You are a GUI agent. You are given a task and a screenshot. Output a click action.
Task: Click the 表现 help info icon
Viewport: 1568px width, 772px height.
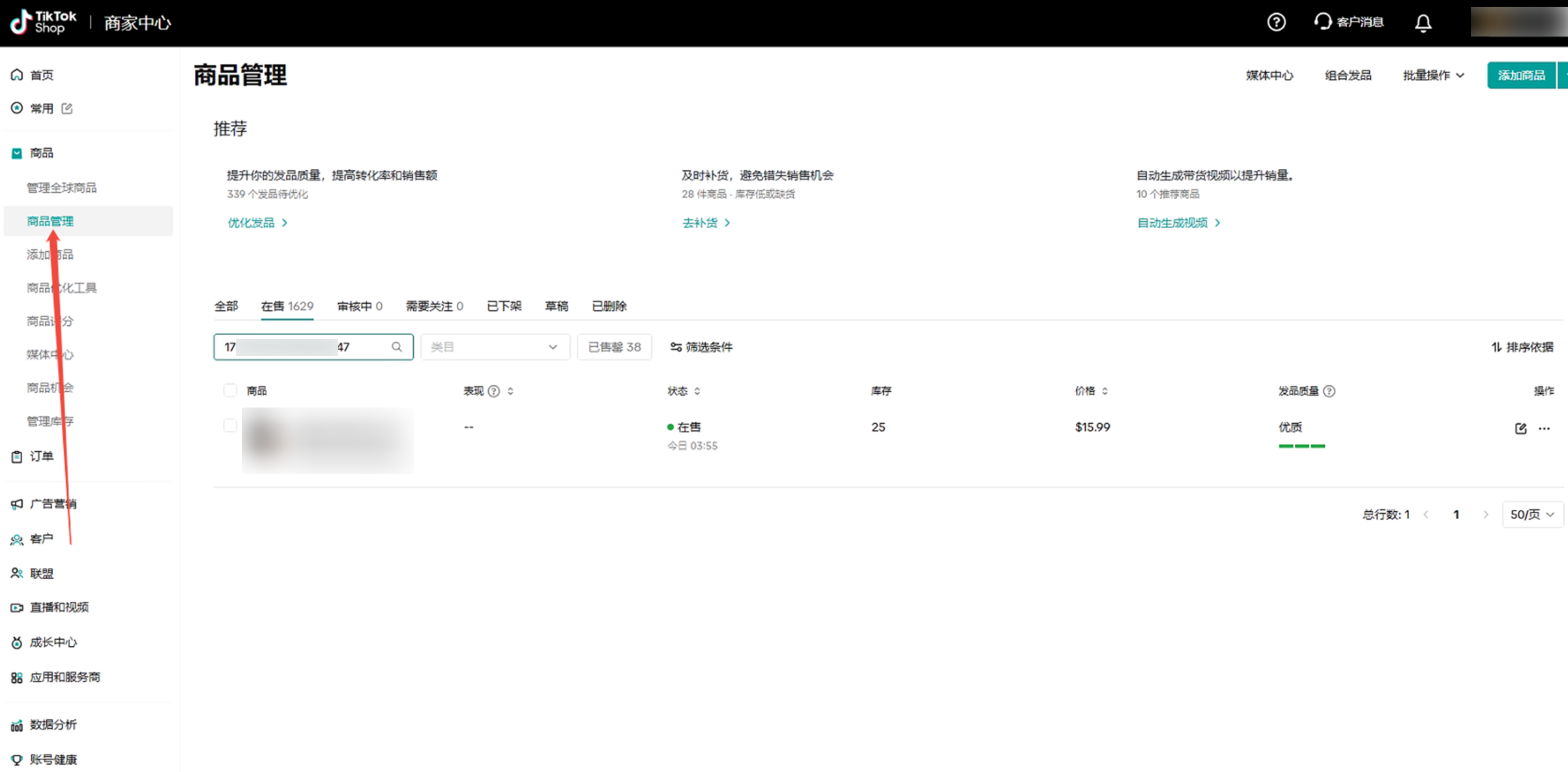(x=493, y=391)
